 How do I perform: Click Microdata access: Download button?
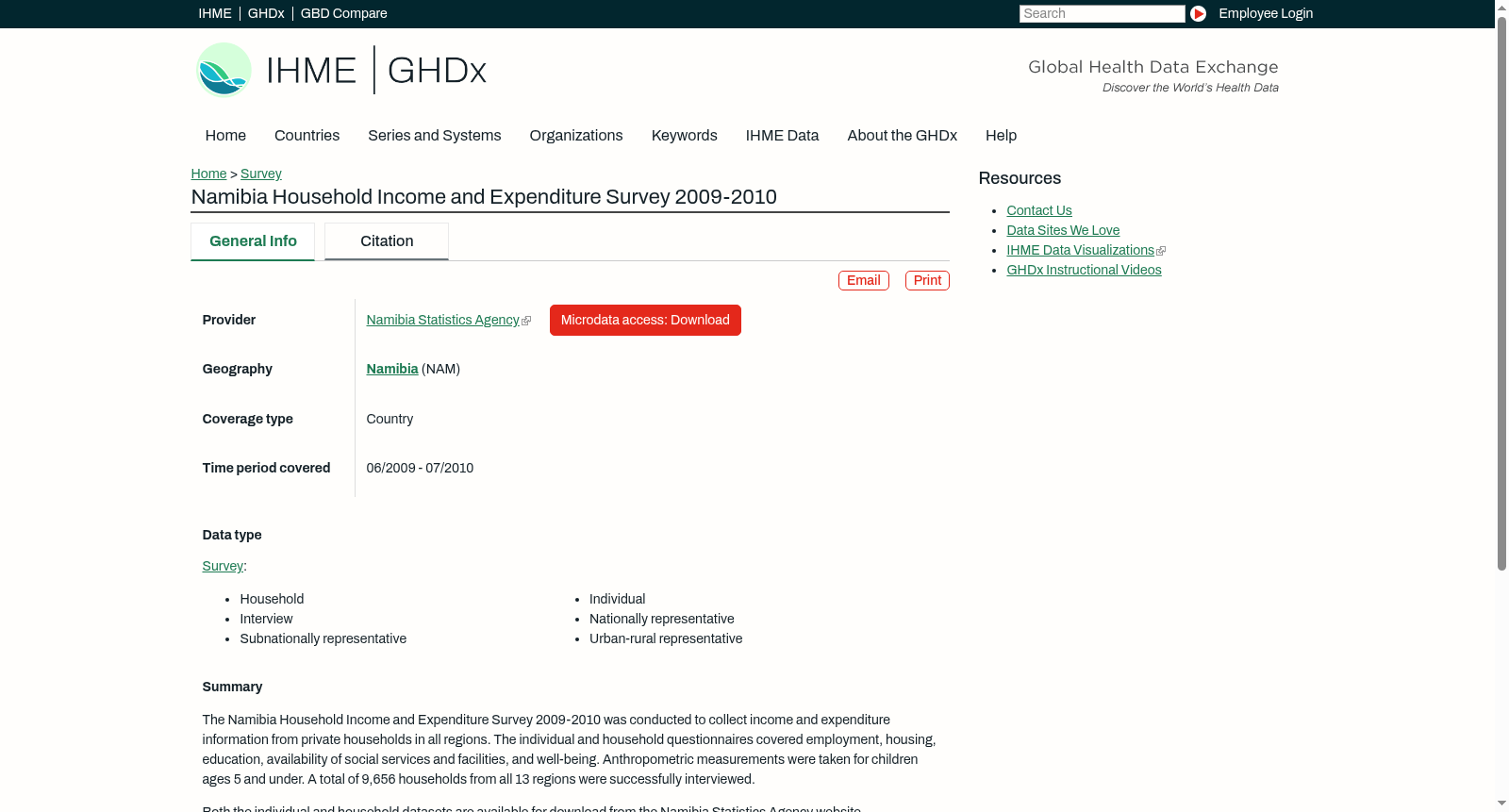click(645, 320)
